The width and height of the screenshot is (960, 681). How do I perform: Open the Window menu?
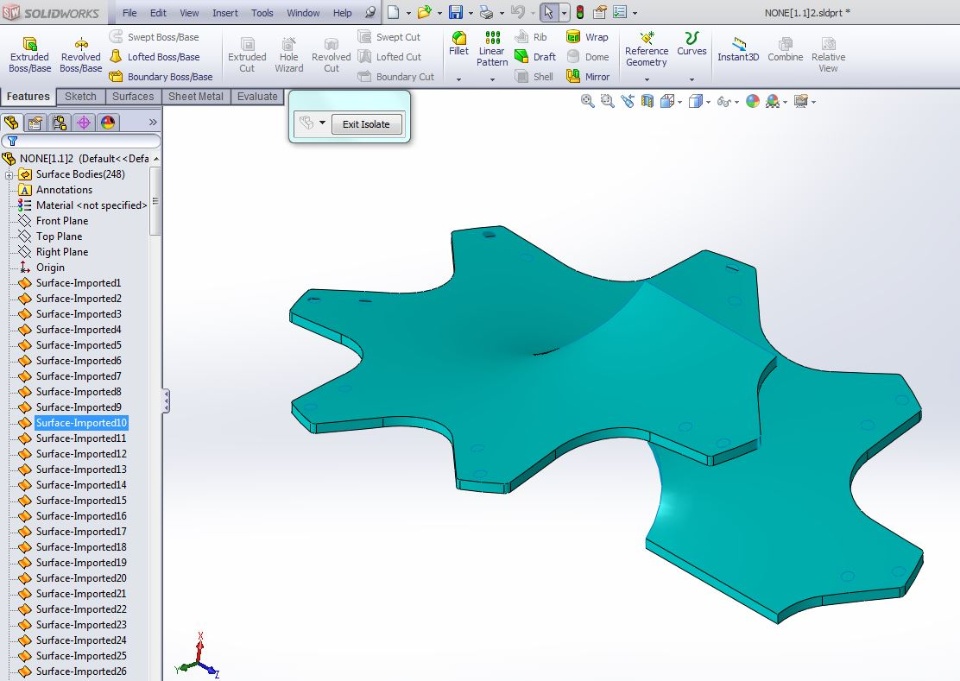(x=303, y=13)
